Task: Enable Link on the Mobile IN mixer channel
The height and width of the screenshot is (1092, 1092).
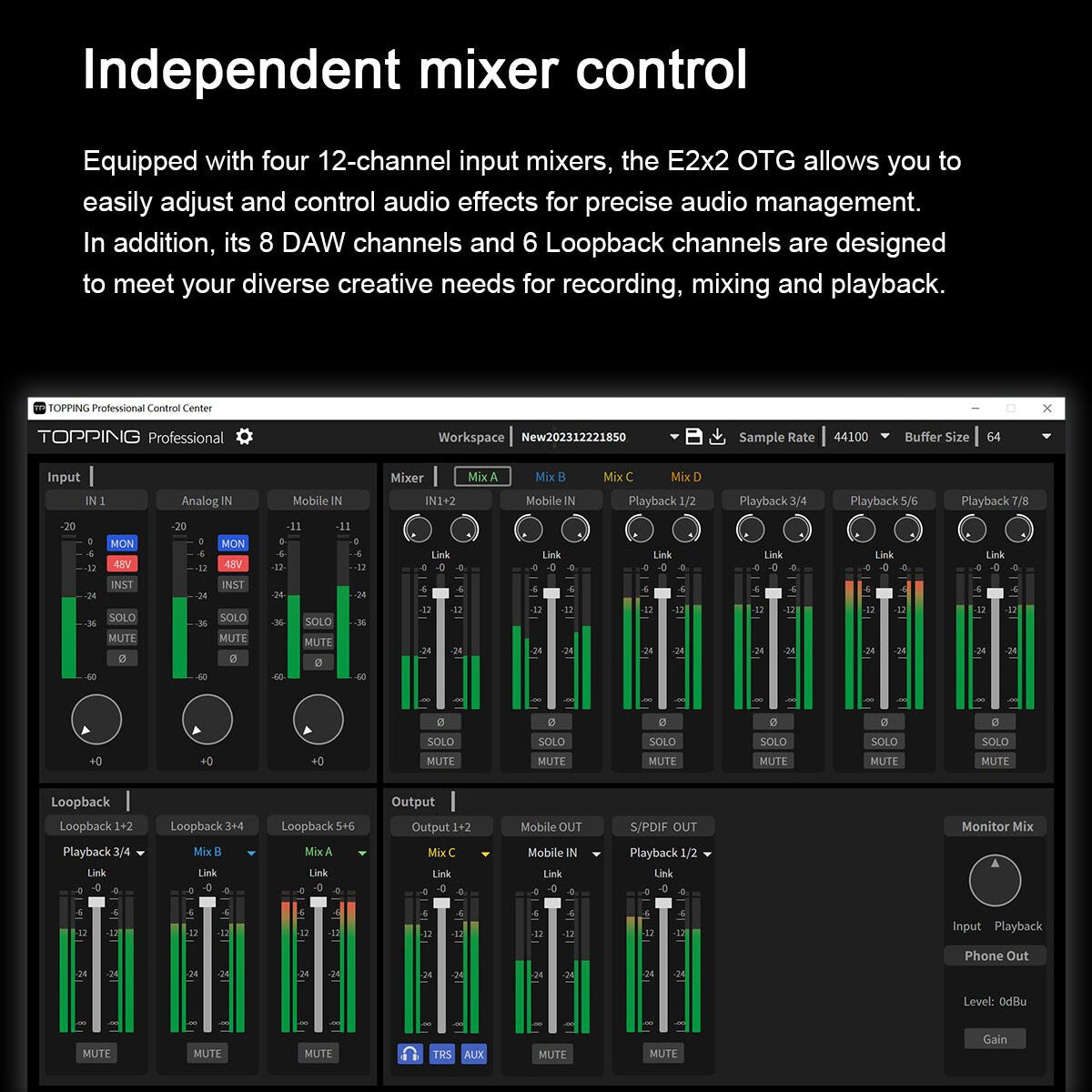Action: (x=551, y=555)
